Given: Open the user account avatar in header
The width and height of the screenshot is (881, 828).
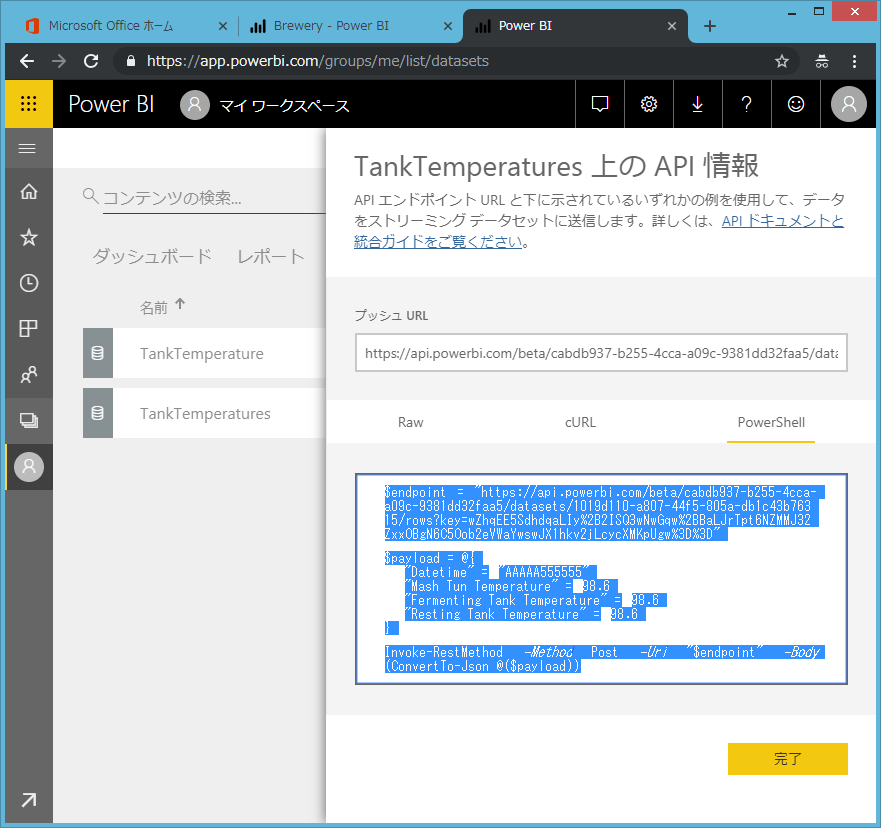Looking at the screenshot, I should coord(848,104).
